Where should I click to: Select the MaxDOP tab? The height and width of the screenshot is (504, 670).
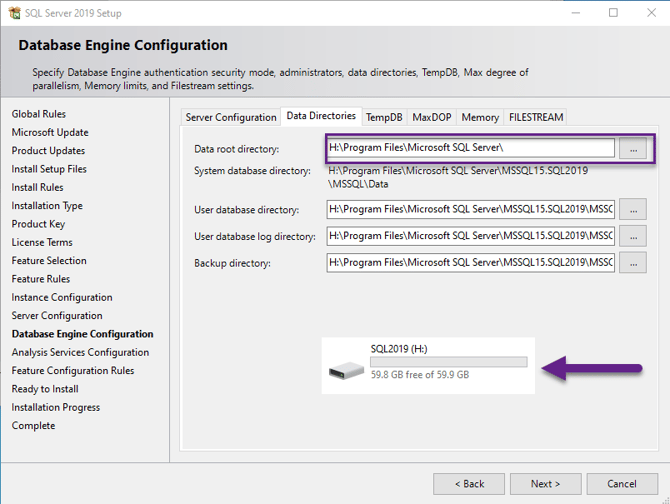(x=431, y=117)
